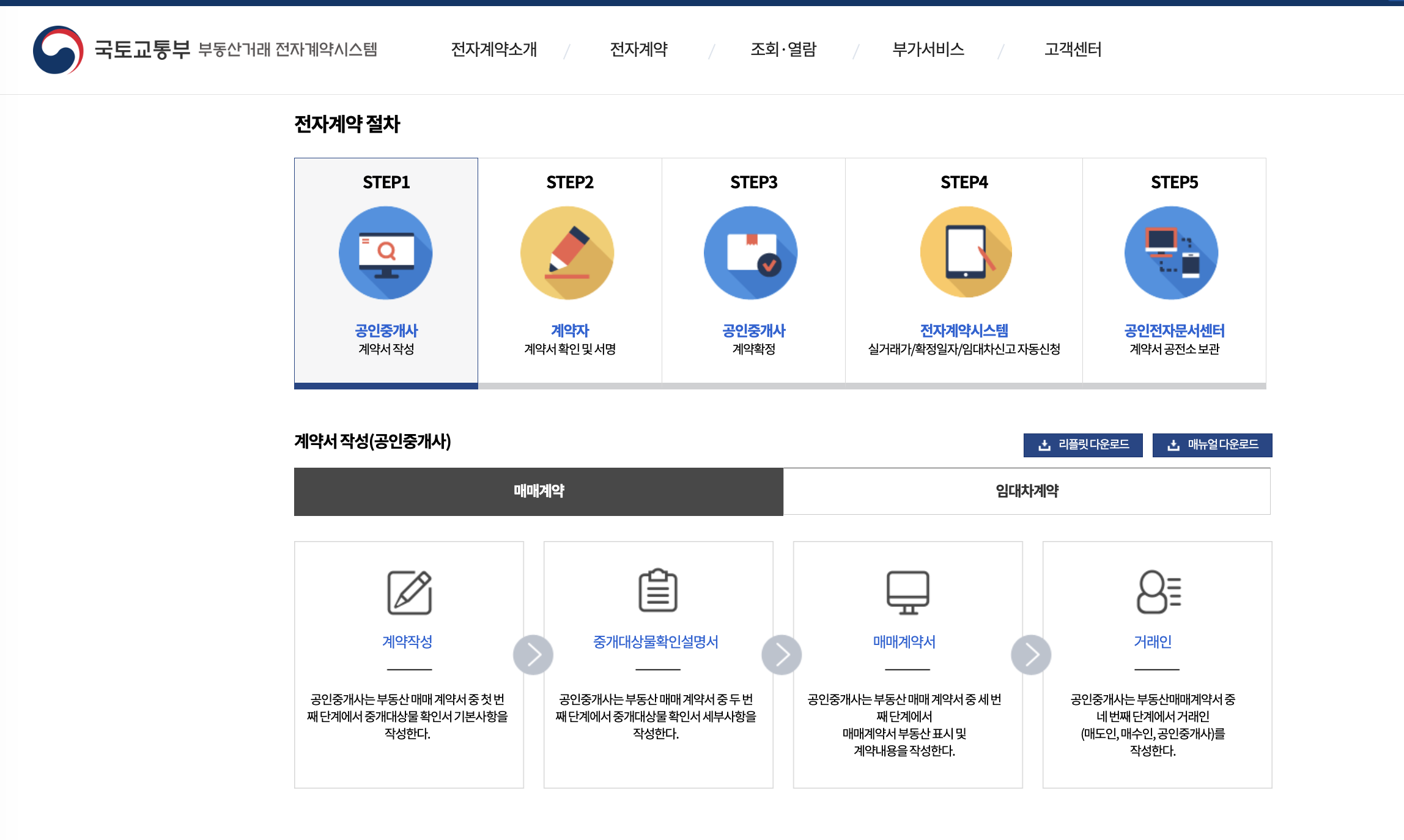
Task: Click the STEP3 contract confirmation icon
Action: [x=750, y=253]
